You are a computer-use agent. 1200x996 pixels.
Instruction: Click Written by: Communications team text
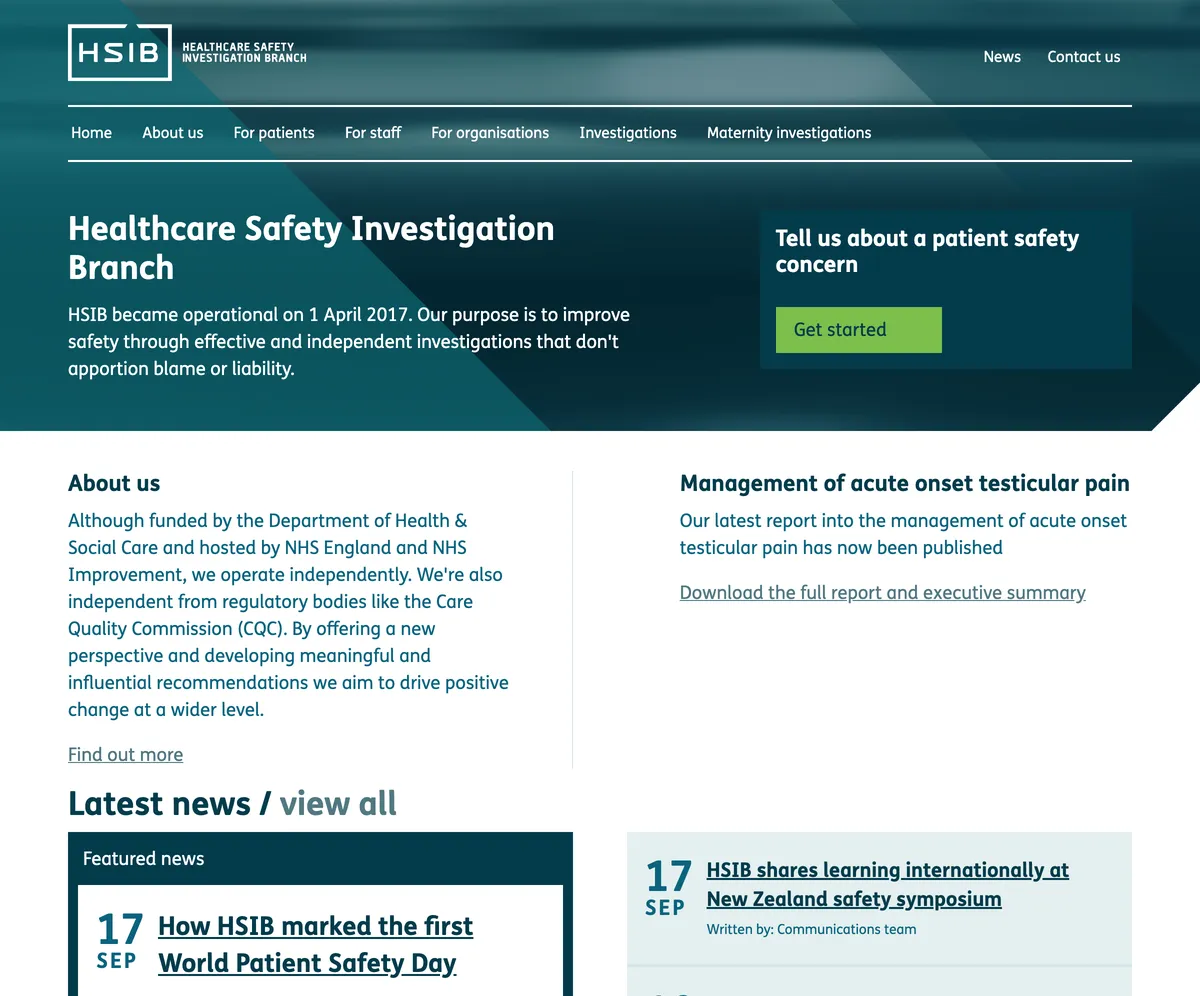(x=811, y=929)
